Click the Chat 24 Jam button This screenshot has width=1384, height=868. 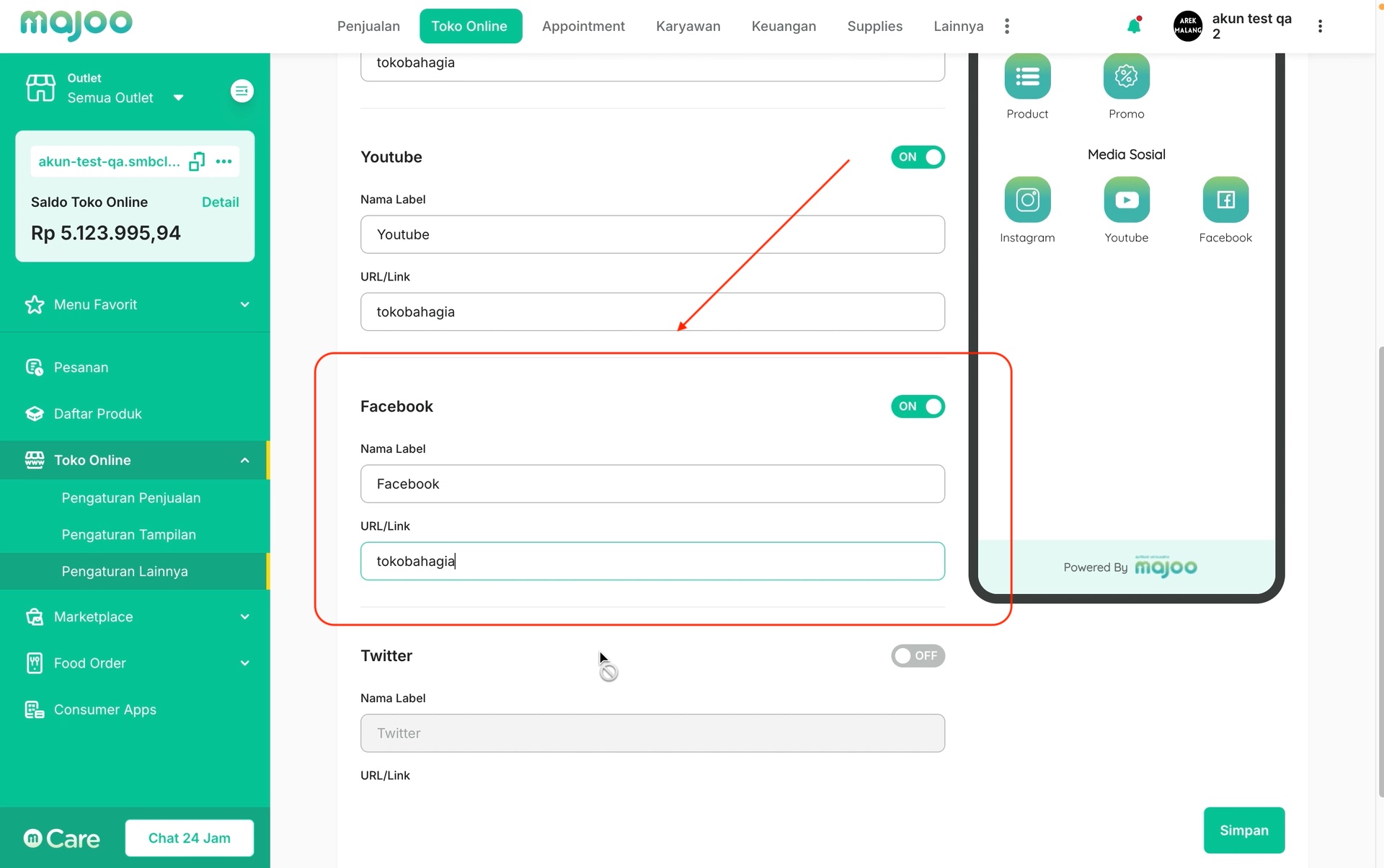click(190, 838)
